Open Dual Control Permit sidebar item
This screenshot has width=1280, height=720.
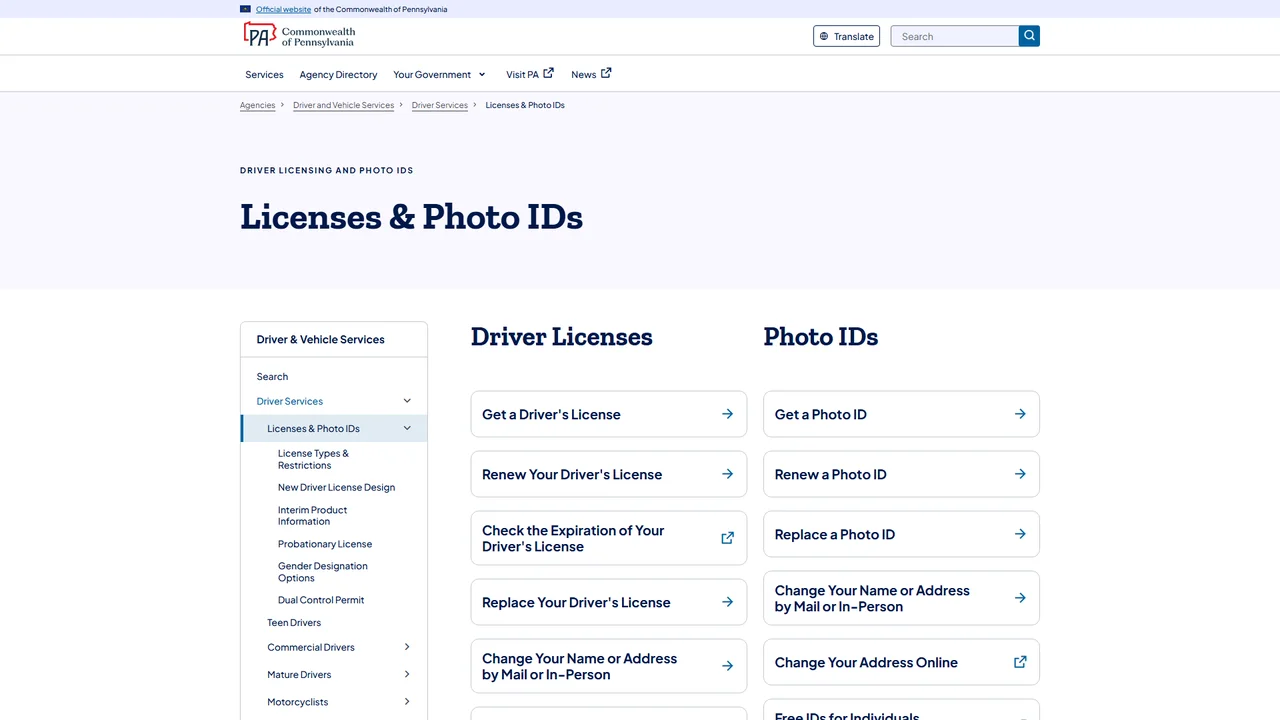[321, 600]
